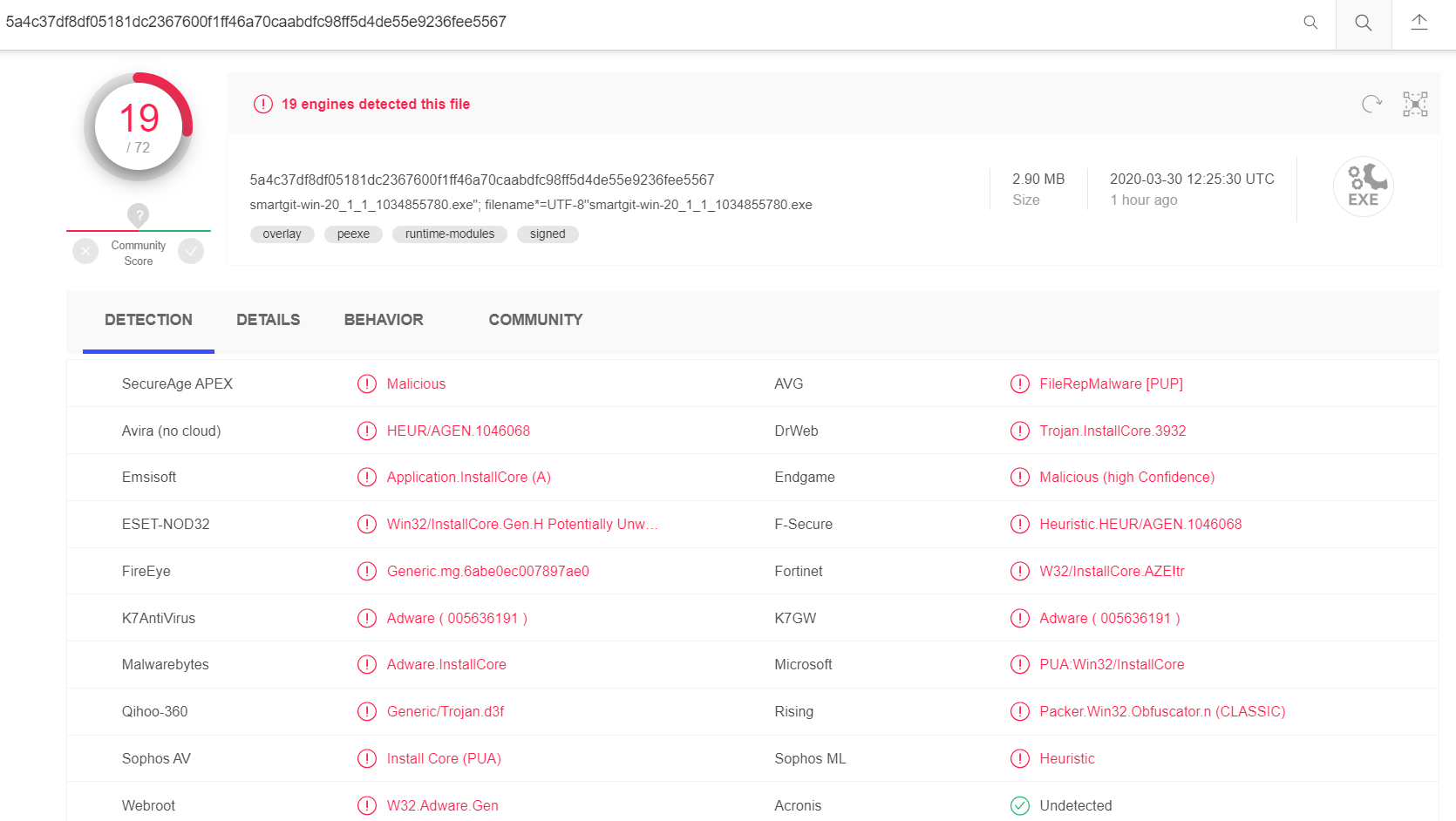
Task: Go to the COMMUNITY tab
Action: (x=535, y=320)
